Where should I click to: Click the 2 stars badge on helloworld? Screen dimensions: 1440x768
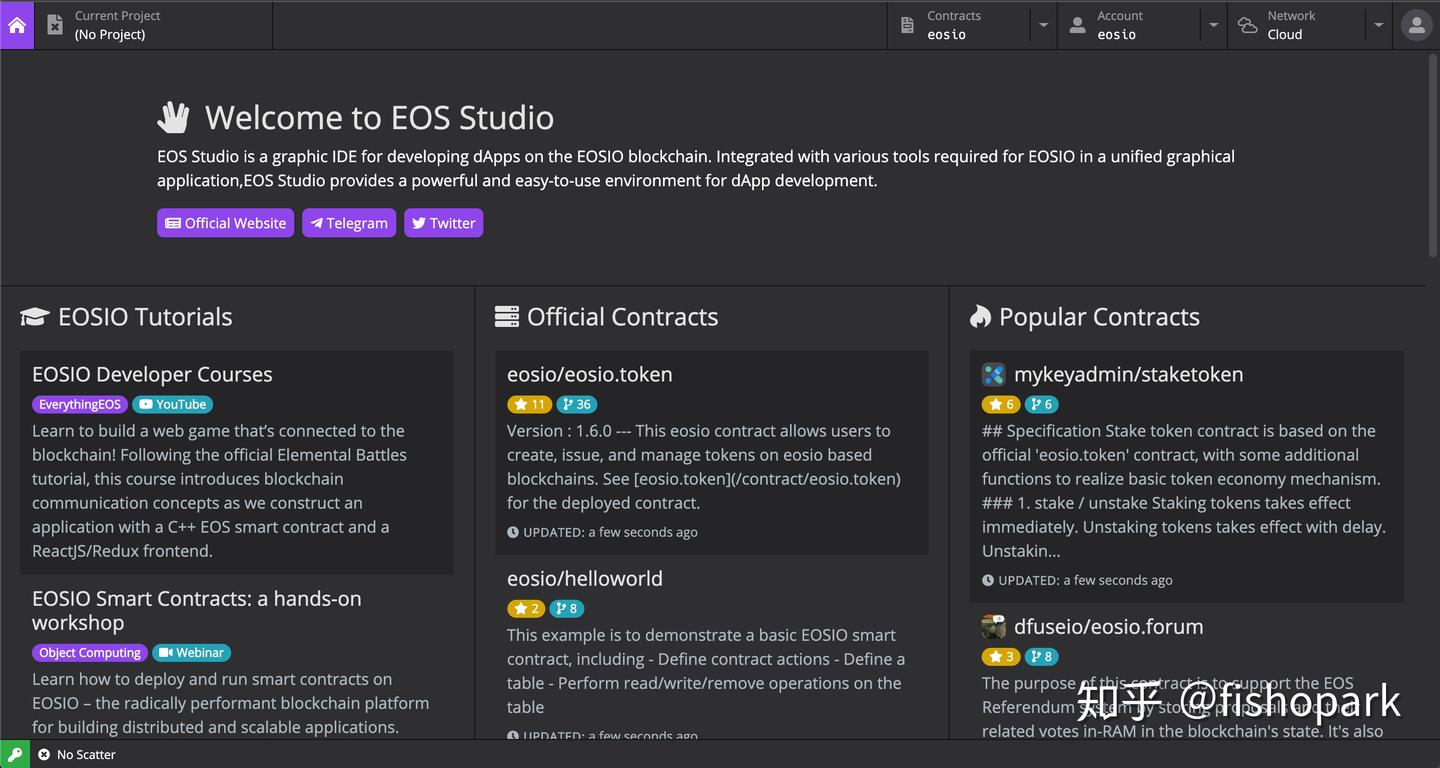pos(526,609)
